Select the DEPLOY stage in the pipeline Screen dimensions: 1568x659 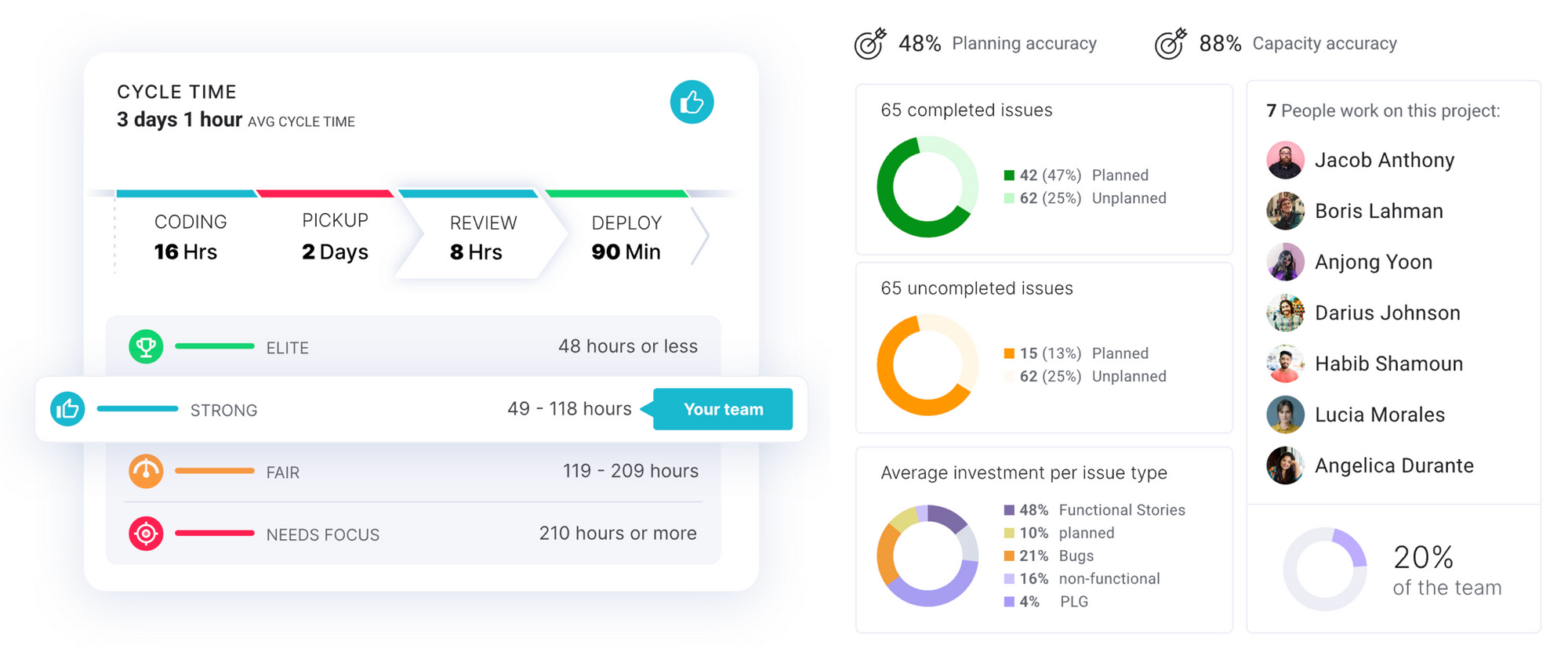pyautogui.click(x=625, y=235)
